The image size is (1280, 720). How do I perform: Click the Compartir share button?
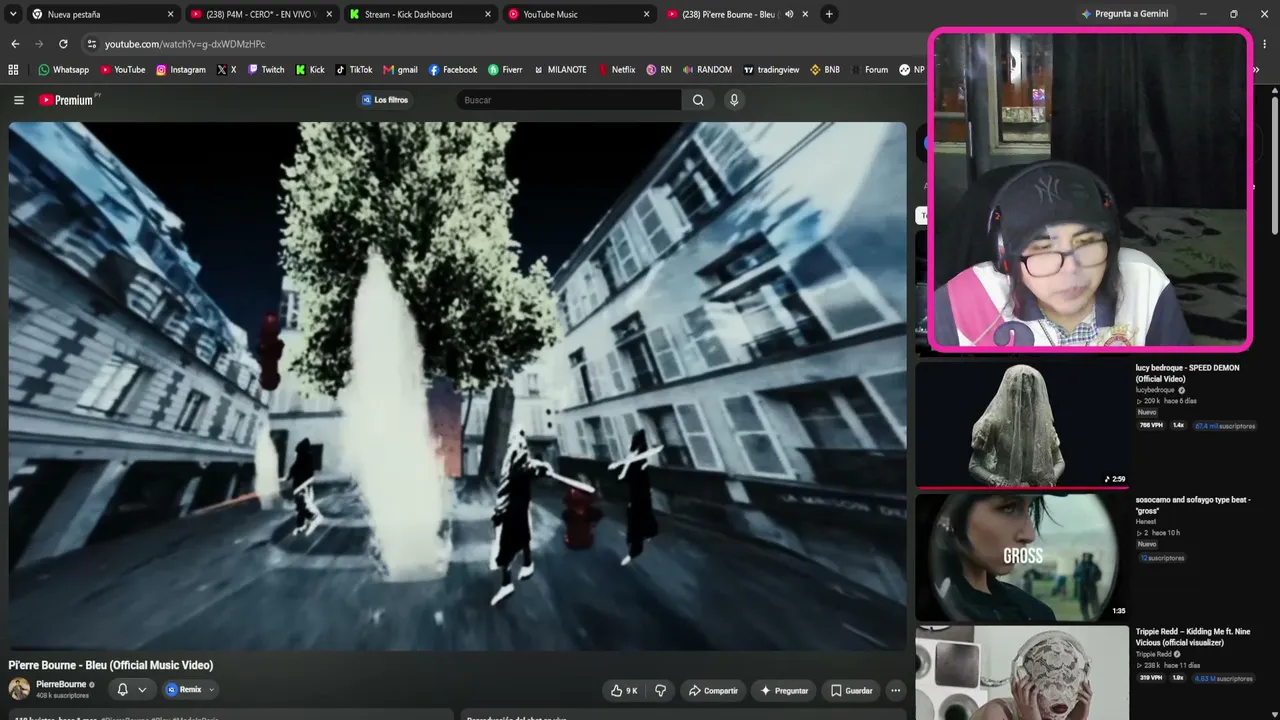click(x=713, y=690)
